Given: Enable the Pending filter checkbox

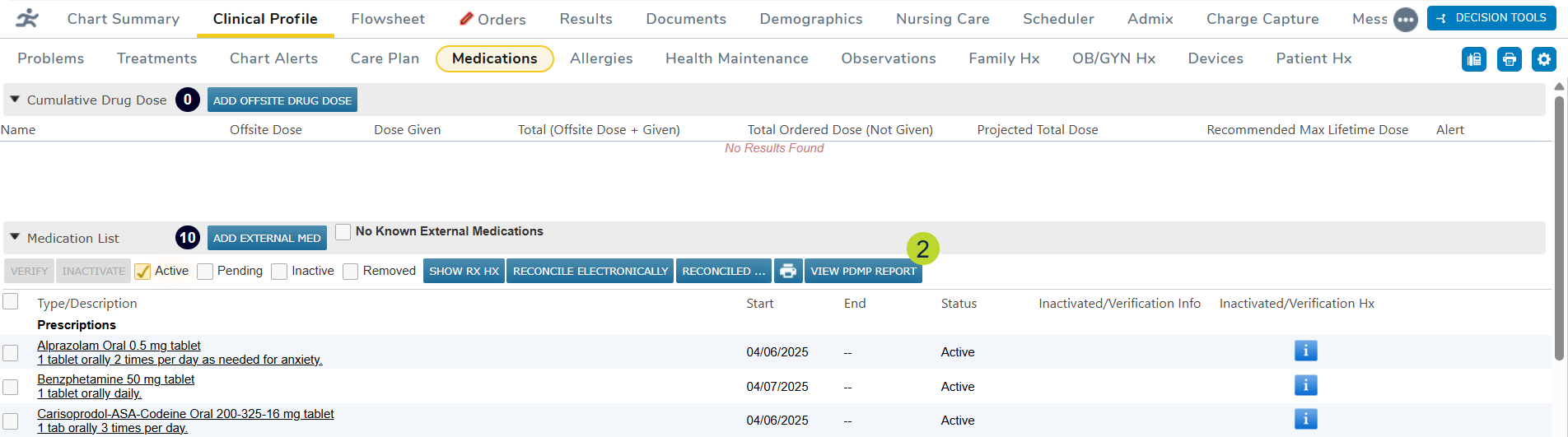Looking at the screenshot, I should (206, 272).
